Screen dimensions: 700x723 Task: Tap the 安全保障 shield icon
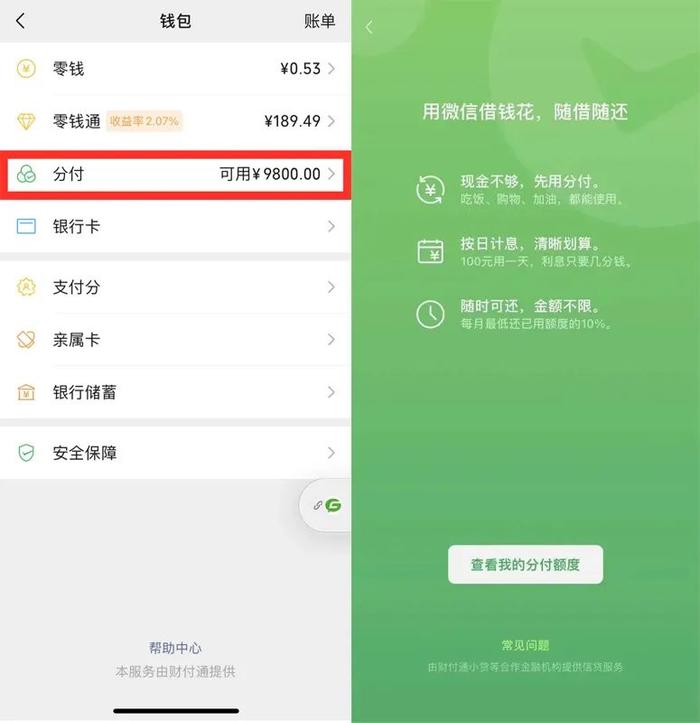(x=26, y=453)
